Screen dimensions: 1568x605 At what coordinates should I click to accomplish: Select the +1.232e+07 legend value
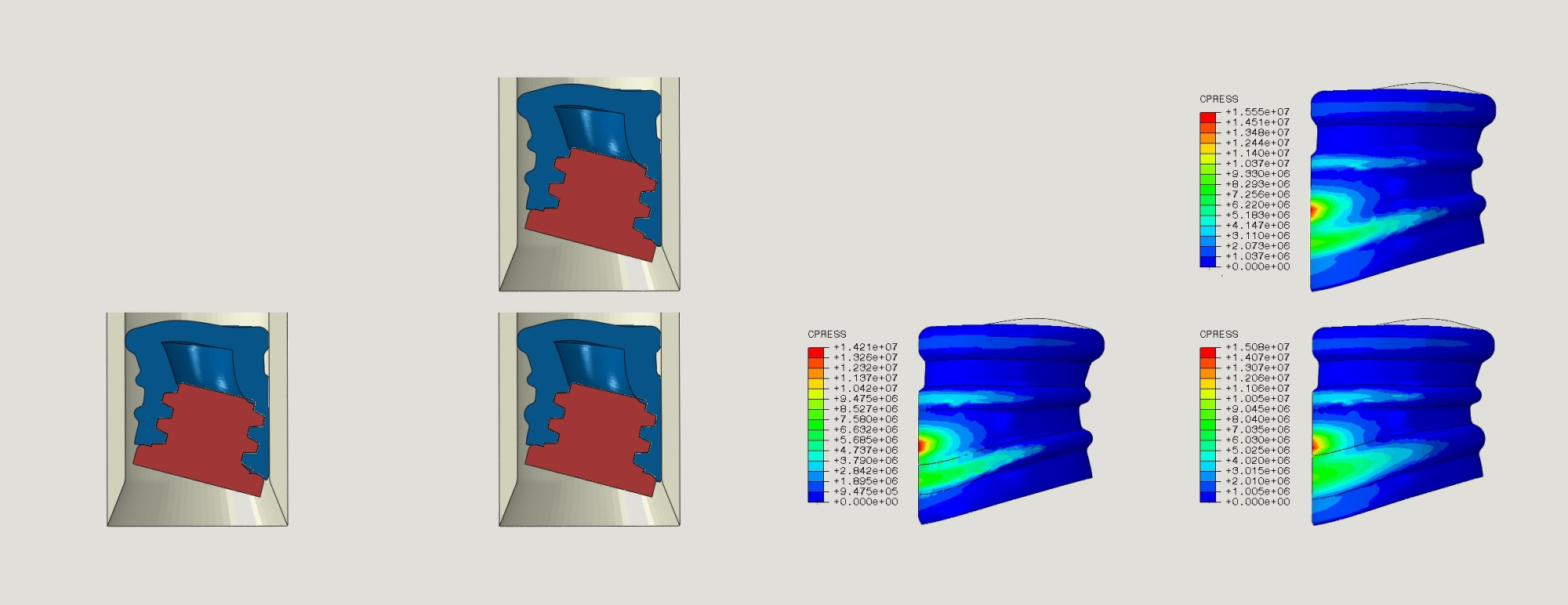tap(866, 368)
